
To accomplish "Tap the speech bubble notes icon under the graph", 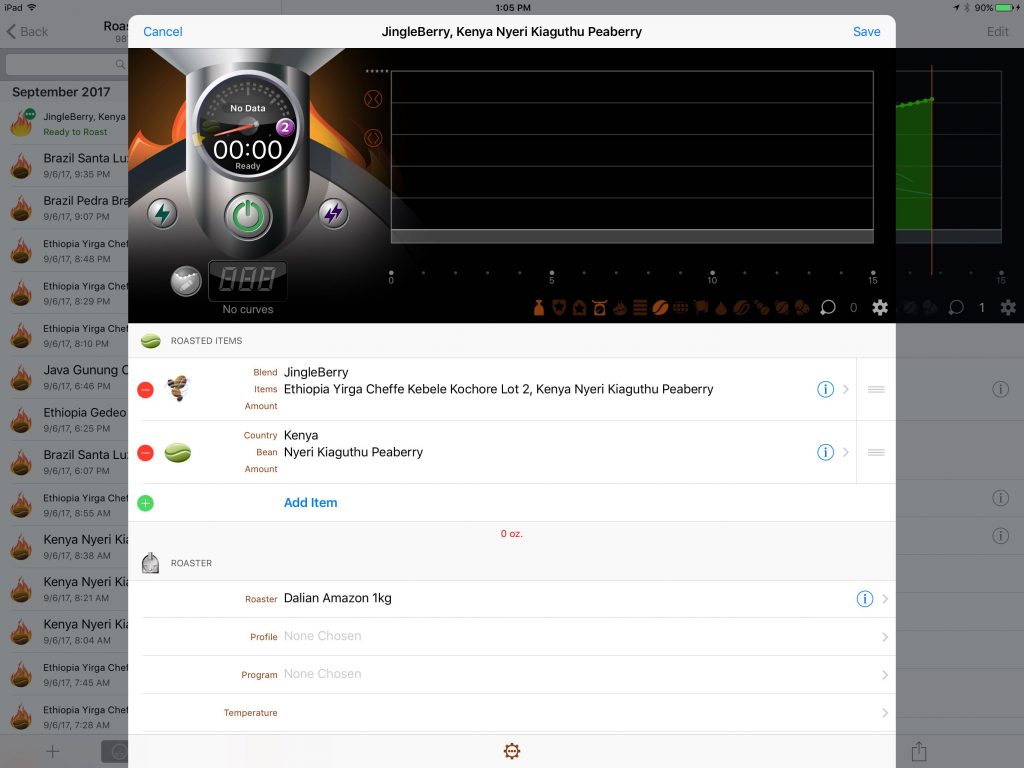I will (x=827, y=308).
